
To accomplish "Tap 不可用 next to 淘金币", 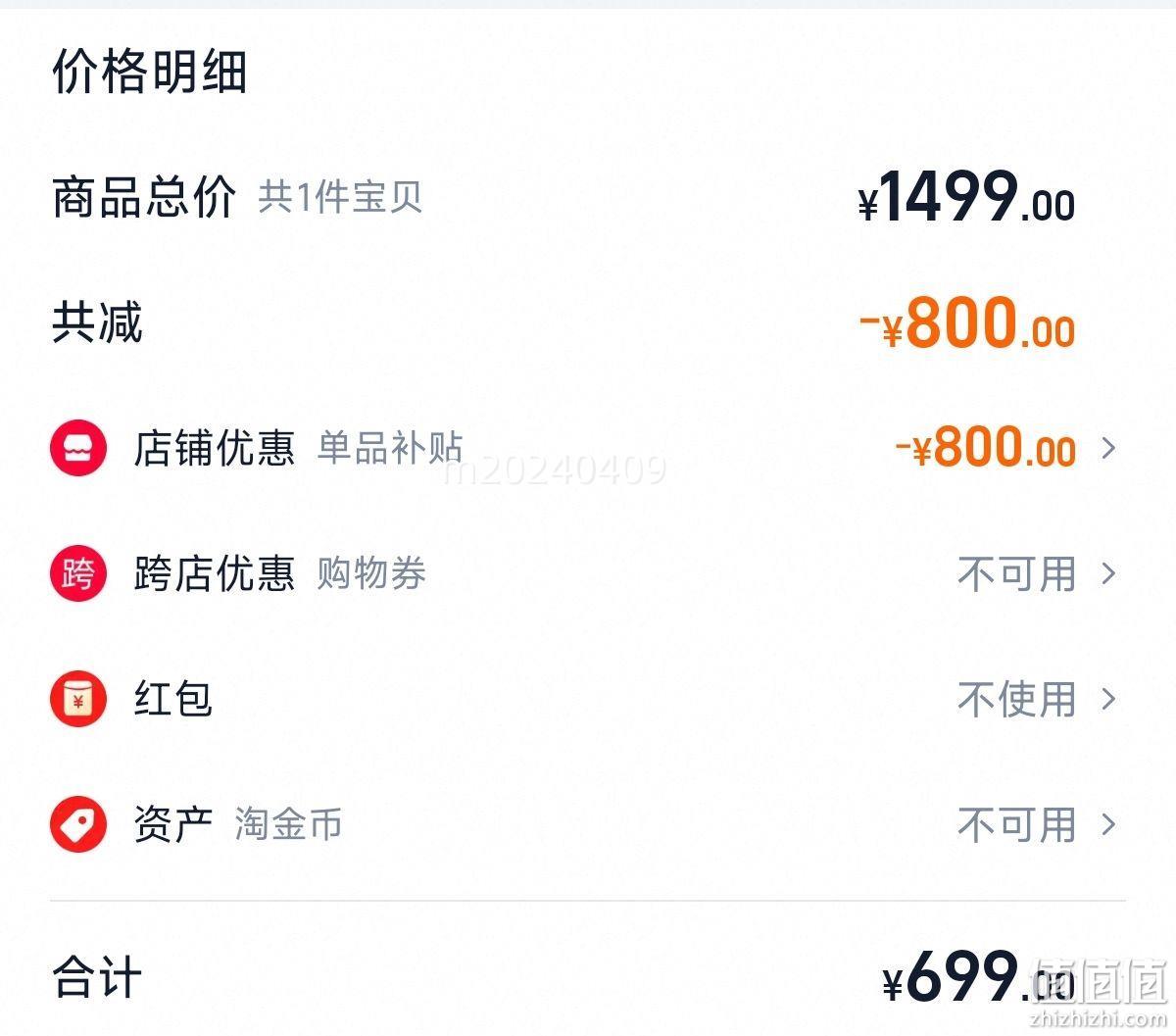I will click(1017, 824).
